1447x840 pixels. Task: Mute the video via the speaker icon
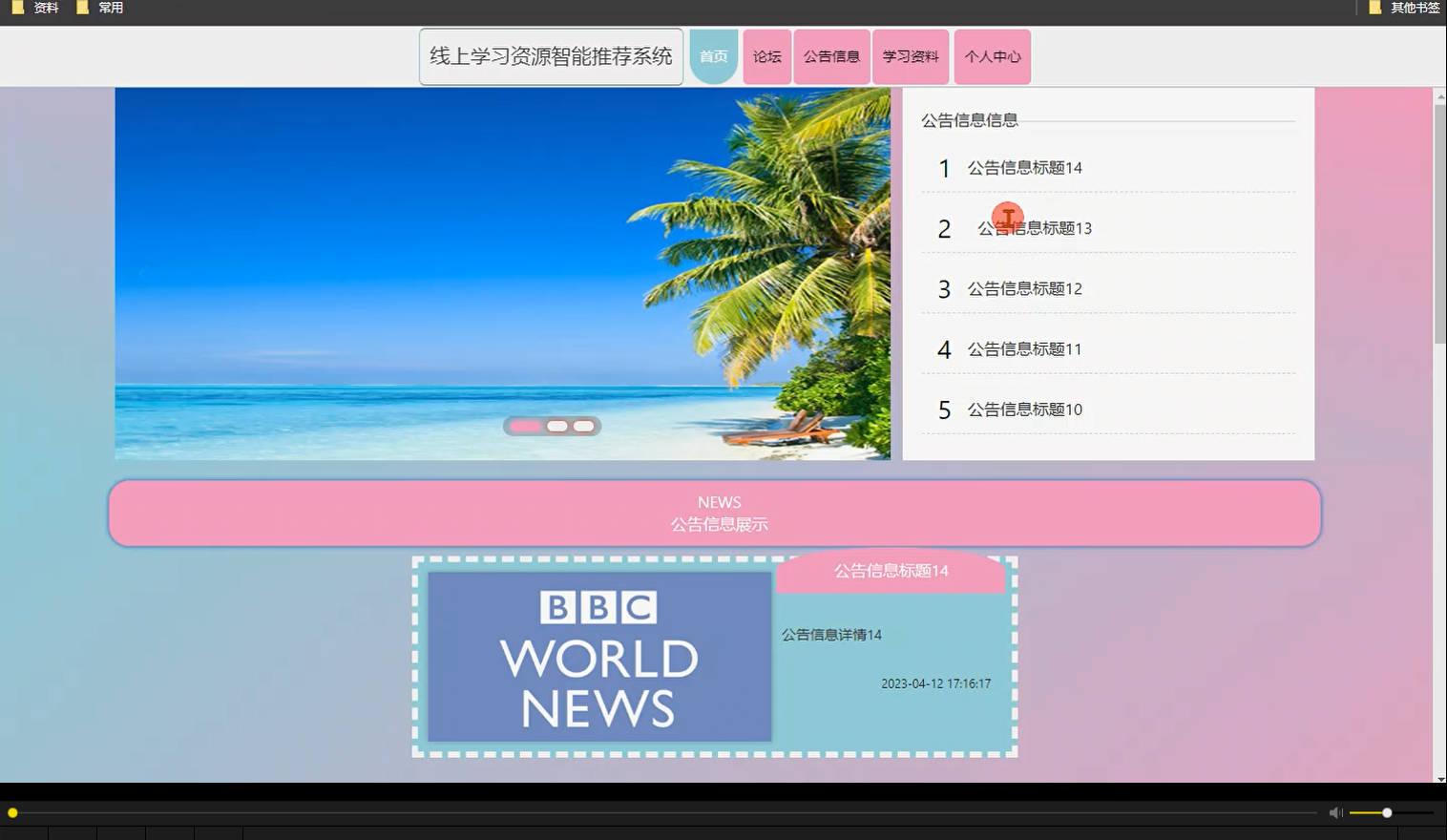[x=1334, y=812]
